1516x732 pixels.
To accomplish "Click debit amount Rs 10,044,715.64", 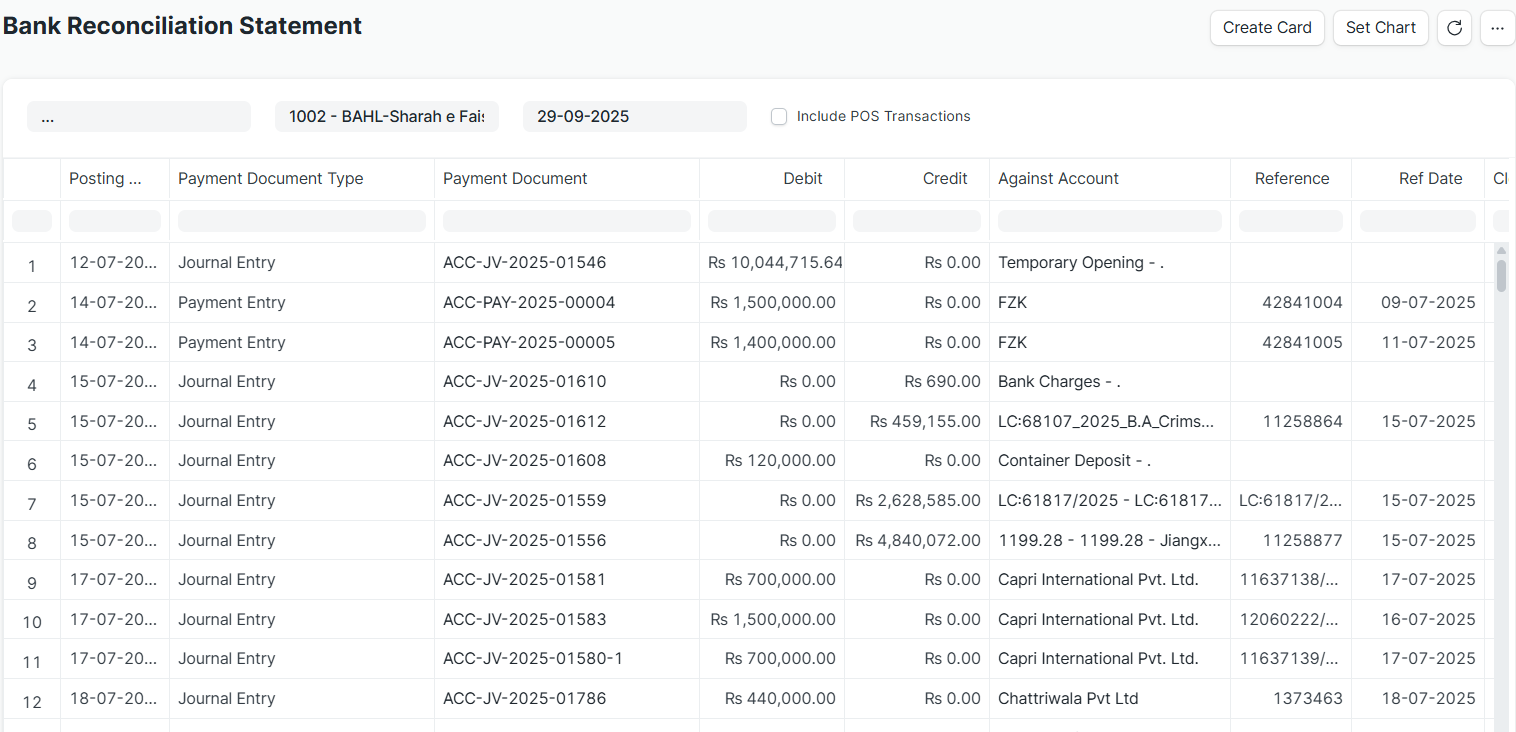I will point(775,263).
